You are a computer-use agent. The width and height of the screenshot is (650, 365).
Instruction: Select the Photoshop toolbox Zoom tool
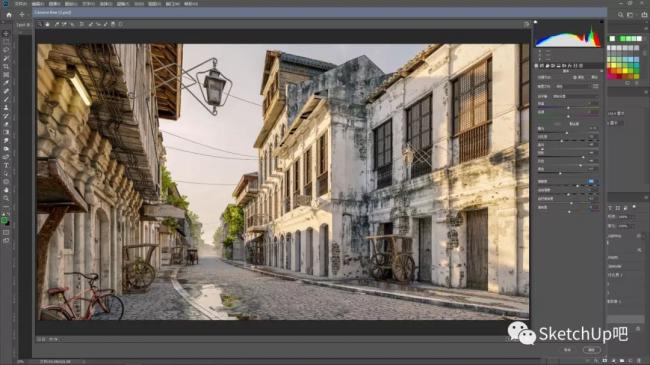click(6, 198)
